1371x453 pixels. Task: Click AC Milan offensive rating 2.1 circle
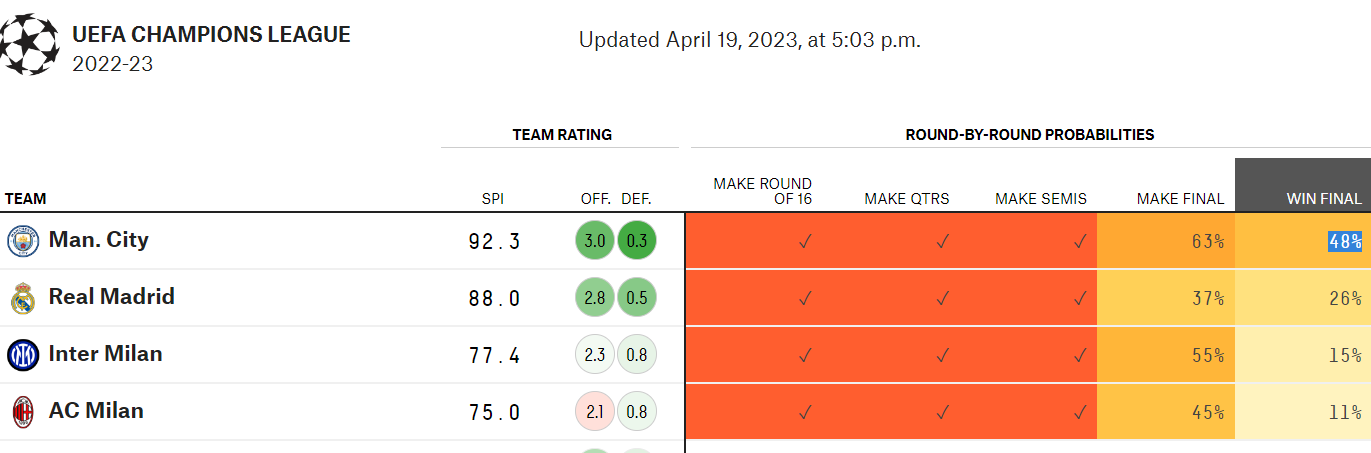click(x=595, y=413)
